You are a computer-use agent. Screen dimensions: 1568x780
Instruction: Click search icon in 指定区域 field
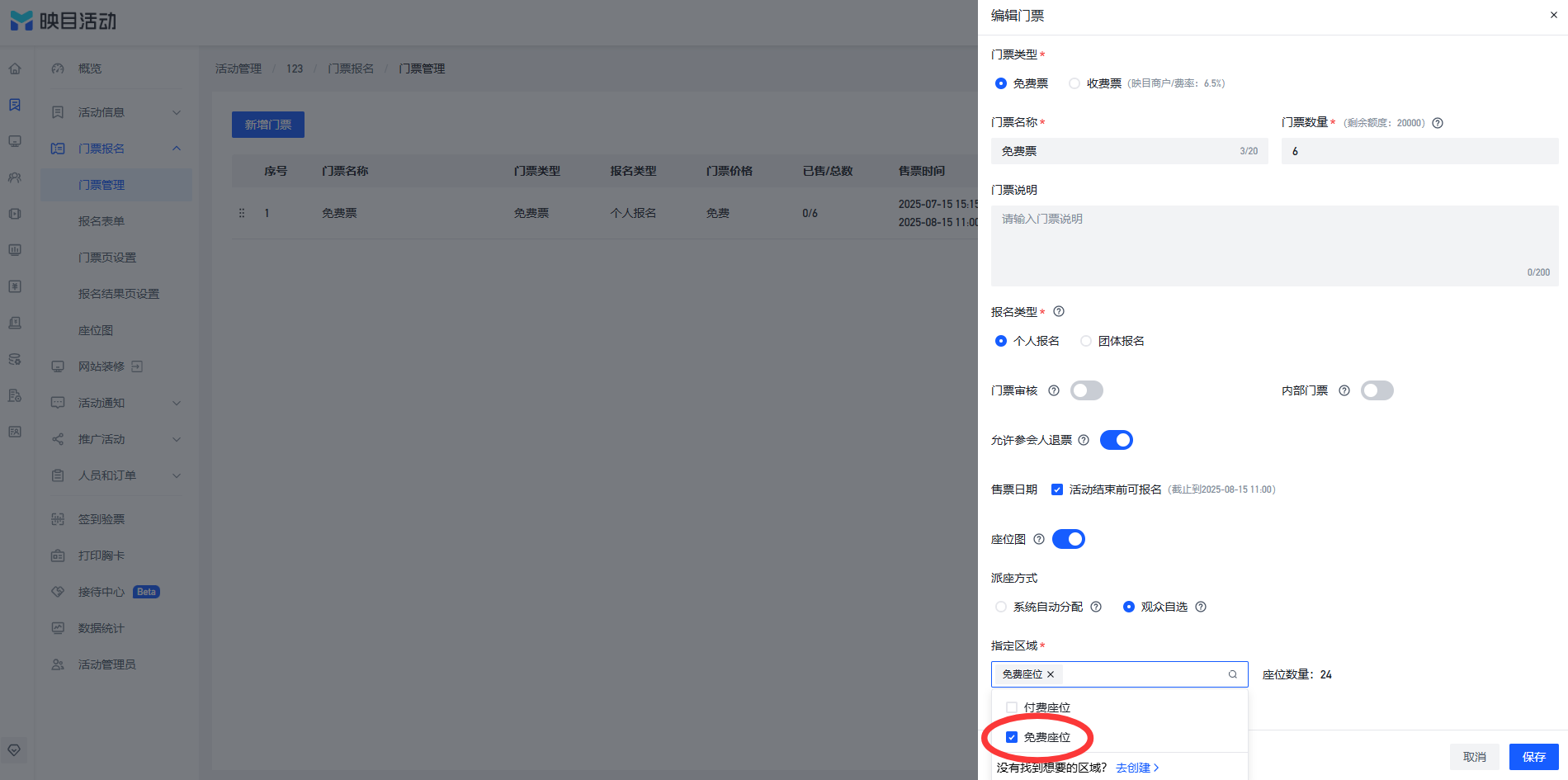[x=1233, y=674]
